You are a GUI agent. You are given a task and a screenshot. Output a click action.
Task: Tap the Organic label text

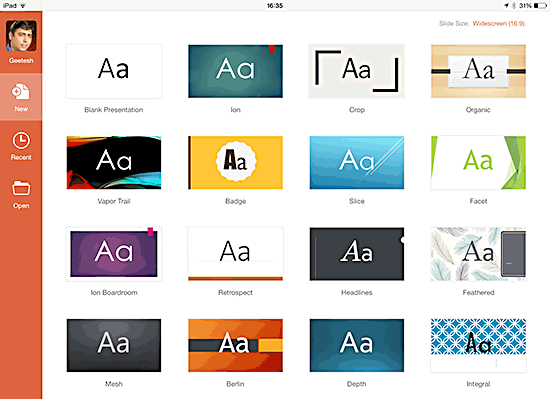[478, 110]
